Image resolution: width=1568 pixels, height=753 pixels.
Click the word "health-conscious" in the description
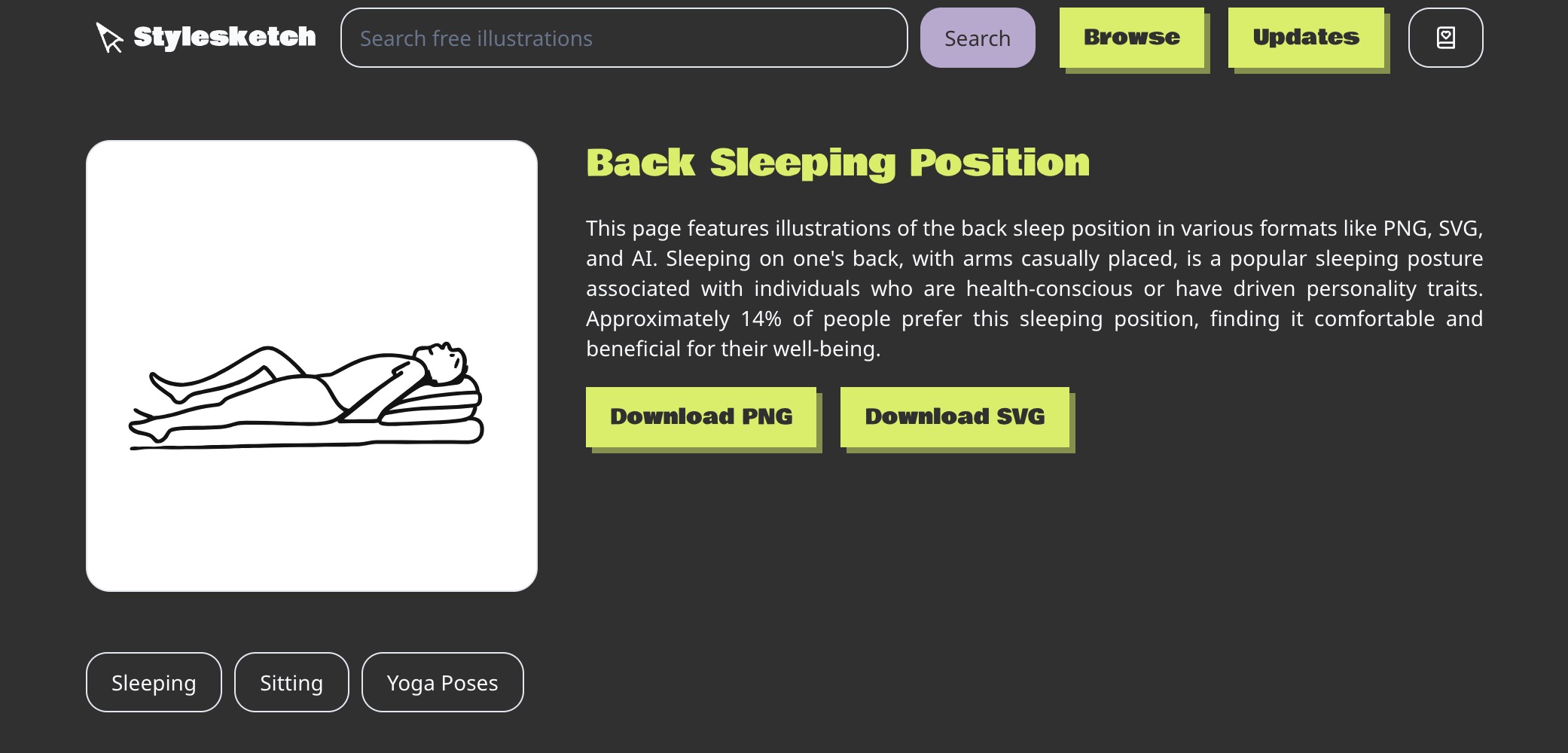[x=1048, y=288]
